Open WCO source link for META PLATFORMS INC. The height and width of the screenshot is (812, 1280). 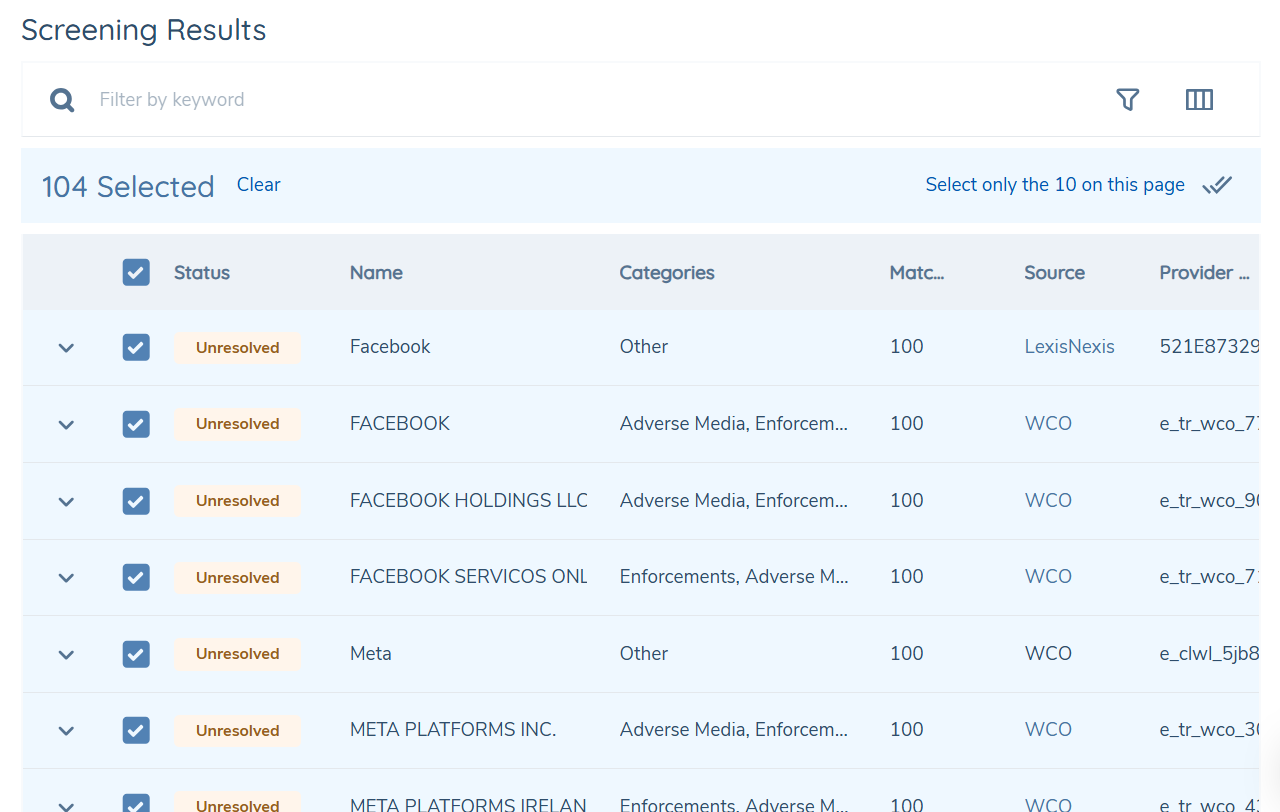click(1048, 729)
